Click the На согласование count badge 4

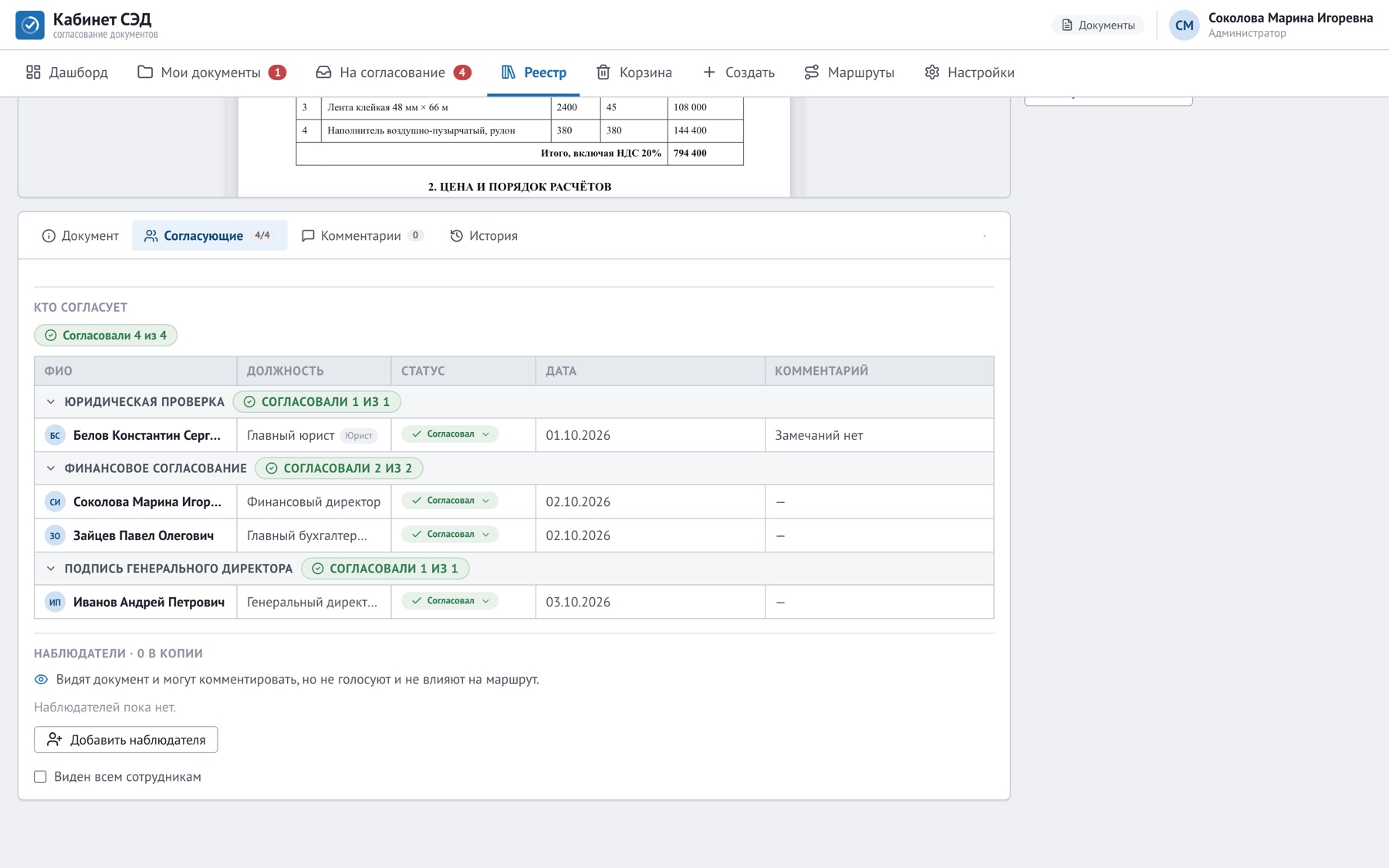click(x=462, y=73)
